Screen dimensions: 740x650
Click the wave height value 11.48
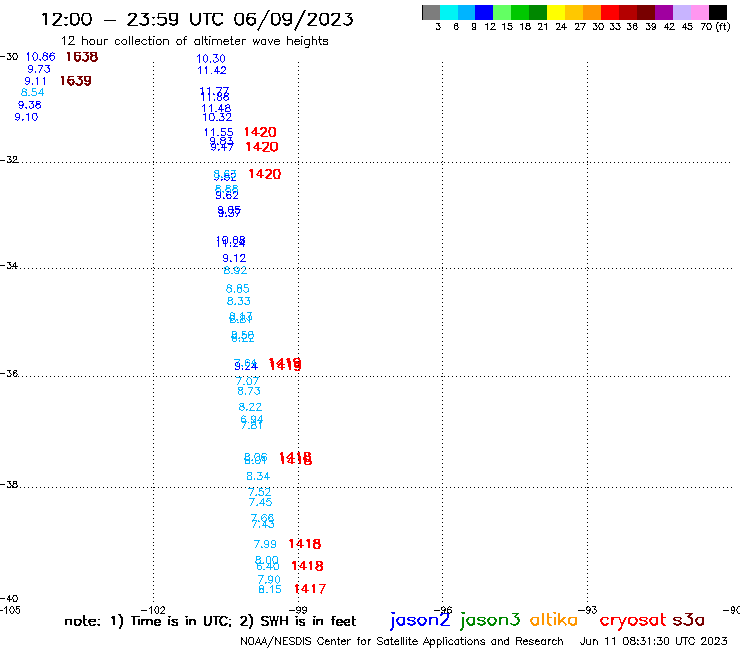click(x=216, y=108)
